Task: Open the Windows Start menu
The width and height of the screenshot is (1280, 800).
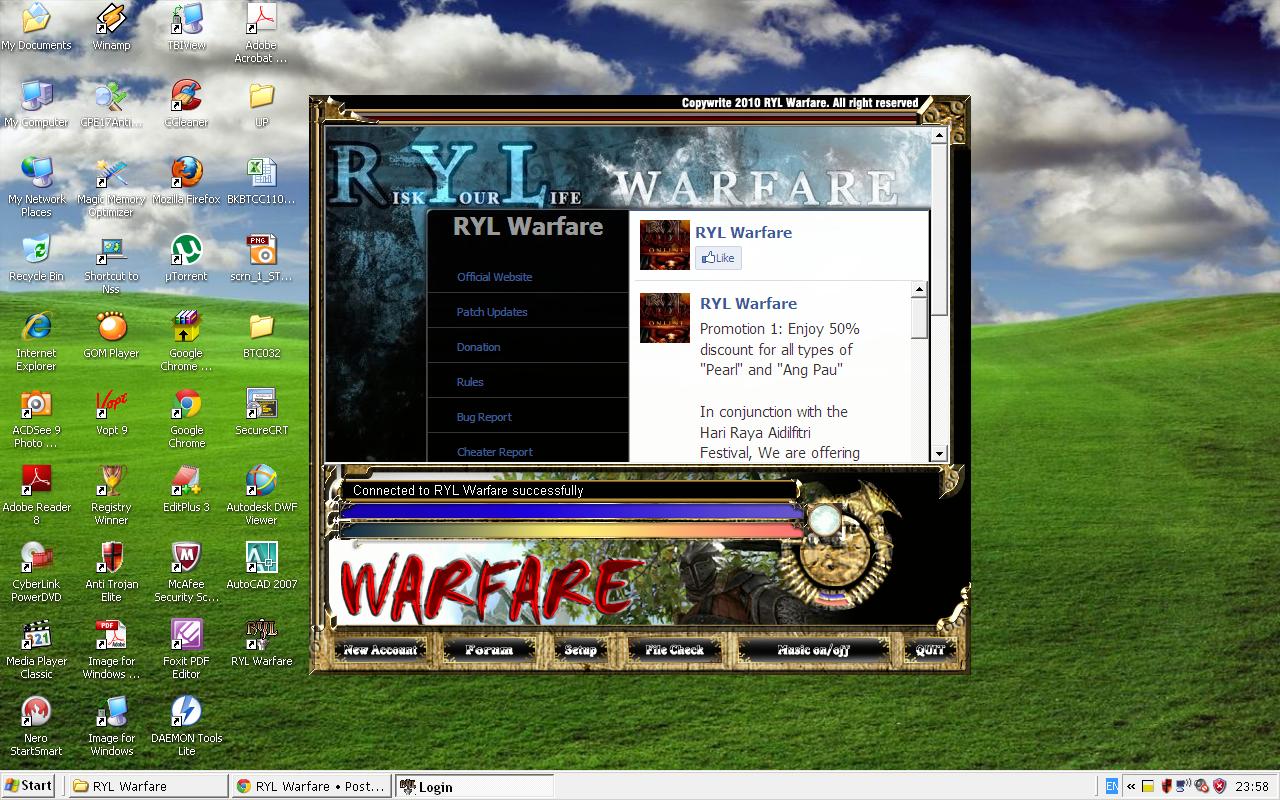Action: click(x=28, y=786)
